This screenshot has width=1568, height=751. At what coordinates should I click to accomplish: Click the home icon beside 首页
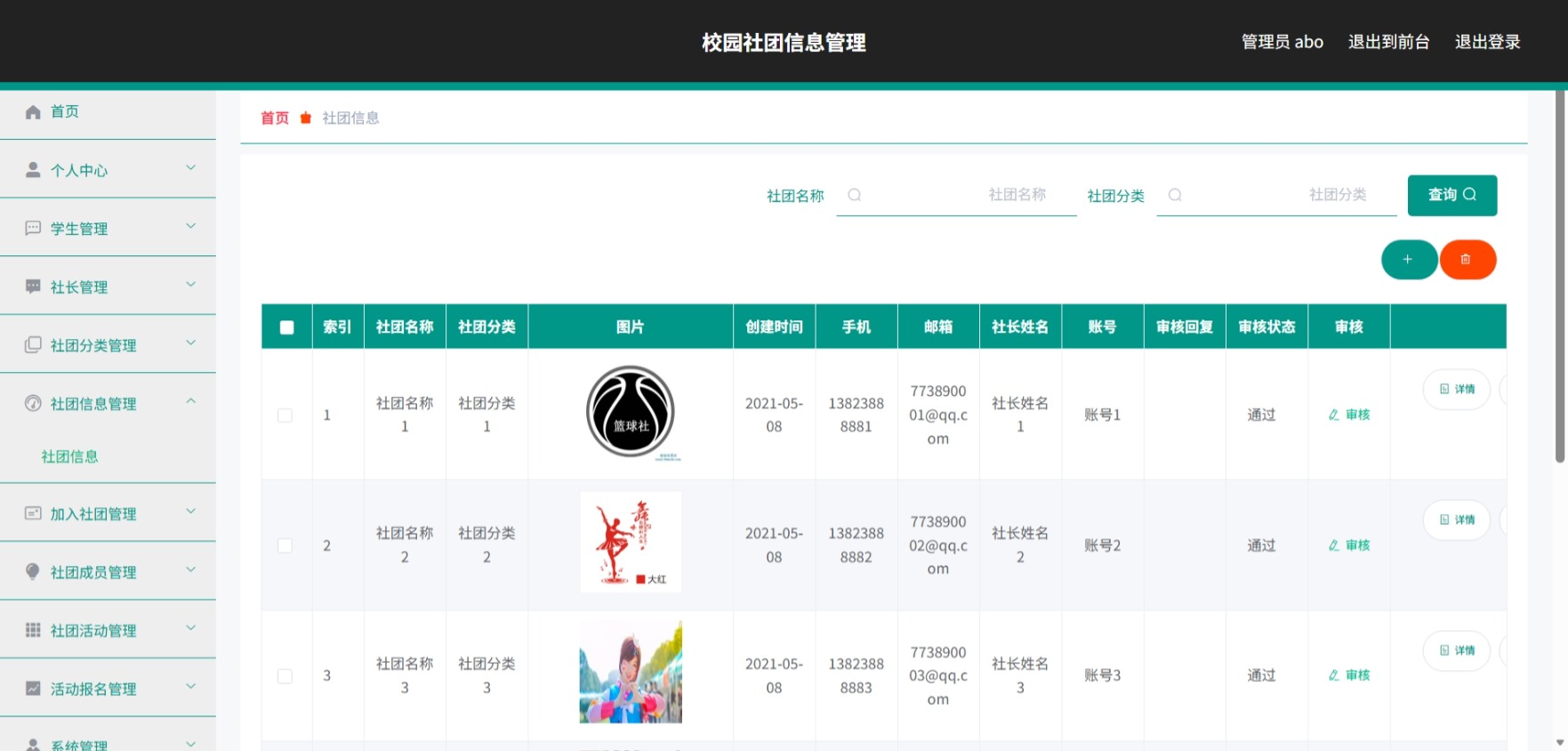click(x=33, y=112)
